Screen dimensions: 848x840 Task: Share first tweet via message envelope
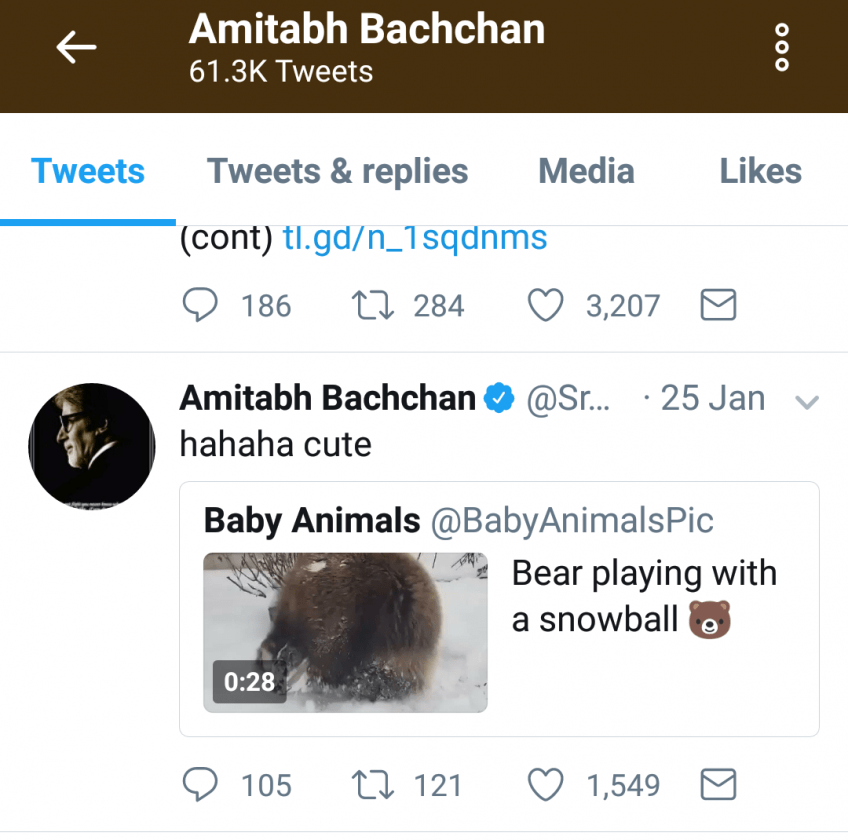(x=718, y=305)
